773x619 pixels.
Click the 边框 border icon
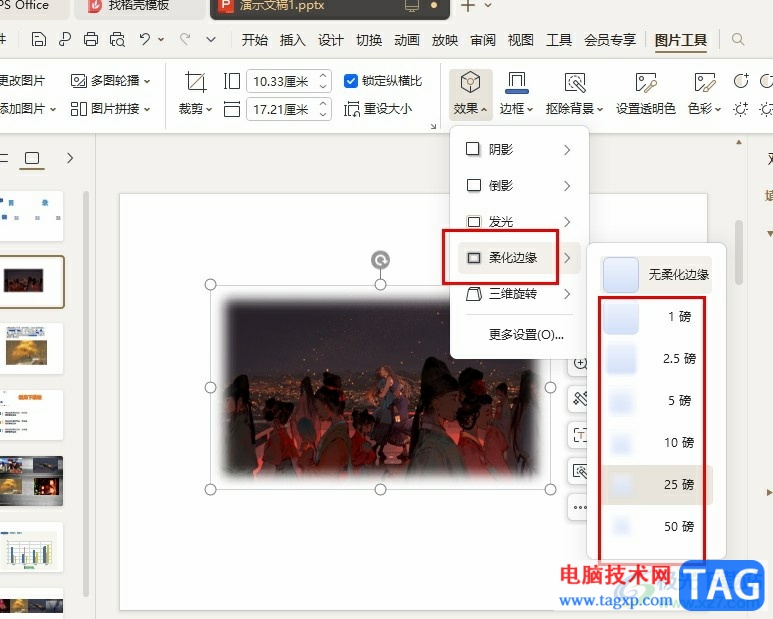(x=516, y=82)
